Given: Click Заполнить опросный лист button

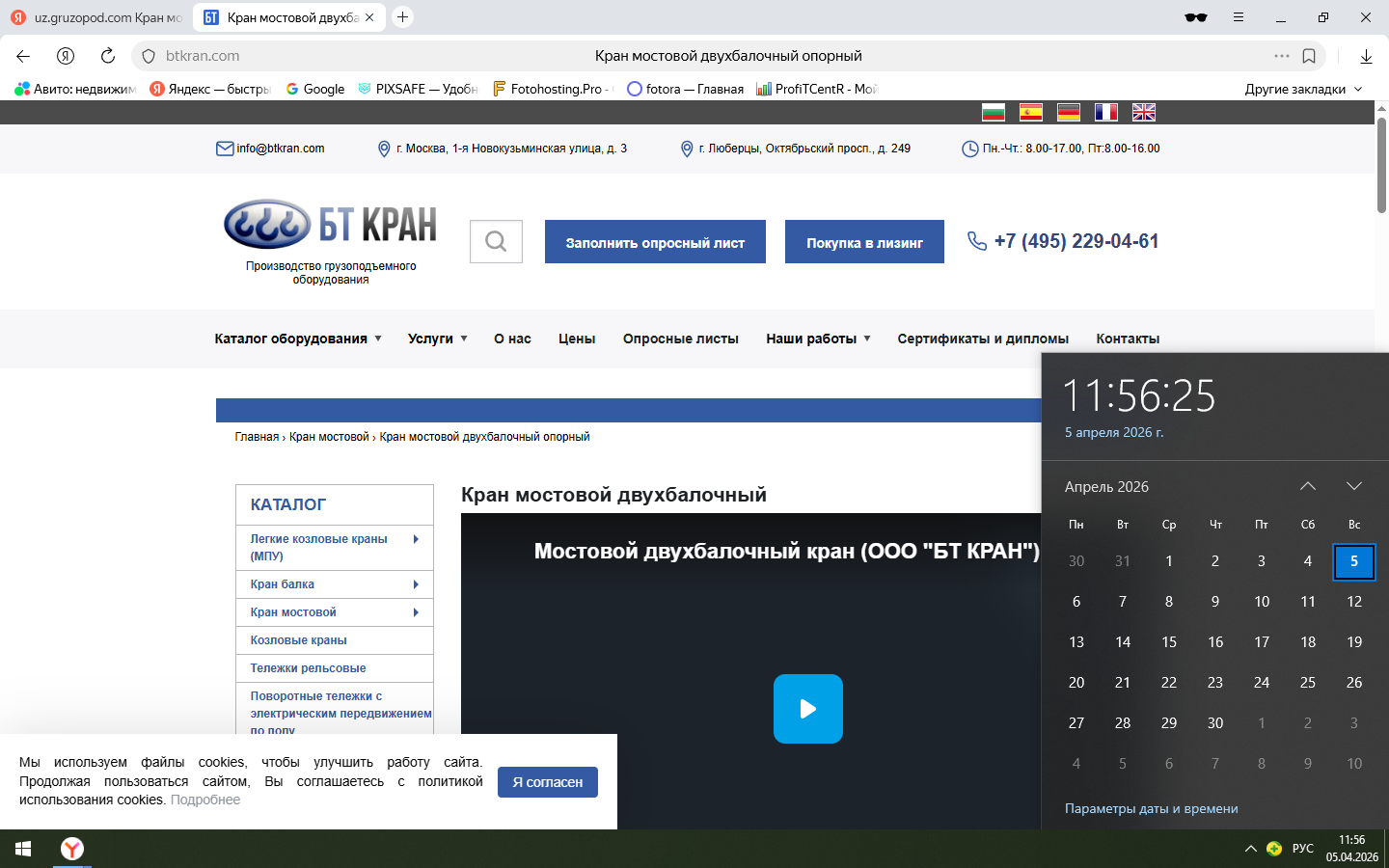Looking at the screenshot, I should coord(655,242).
